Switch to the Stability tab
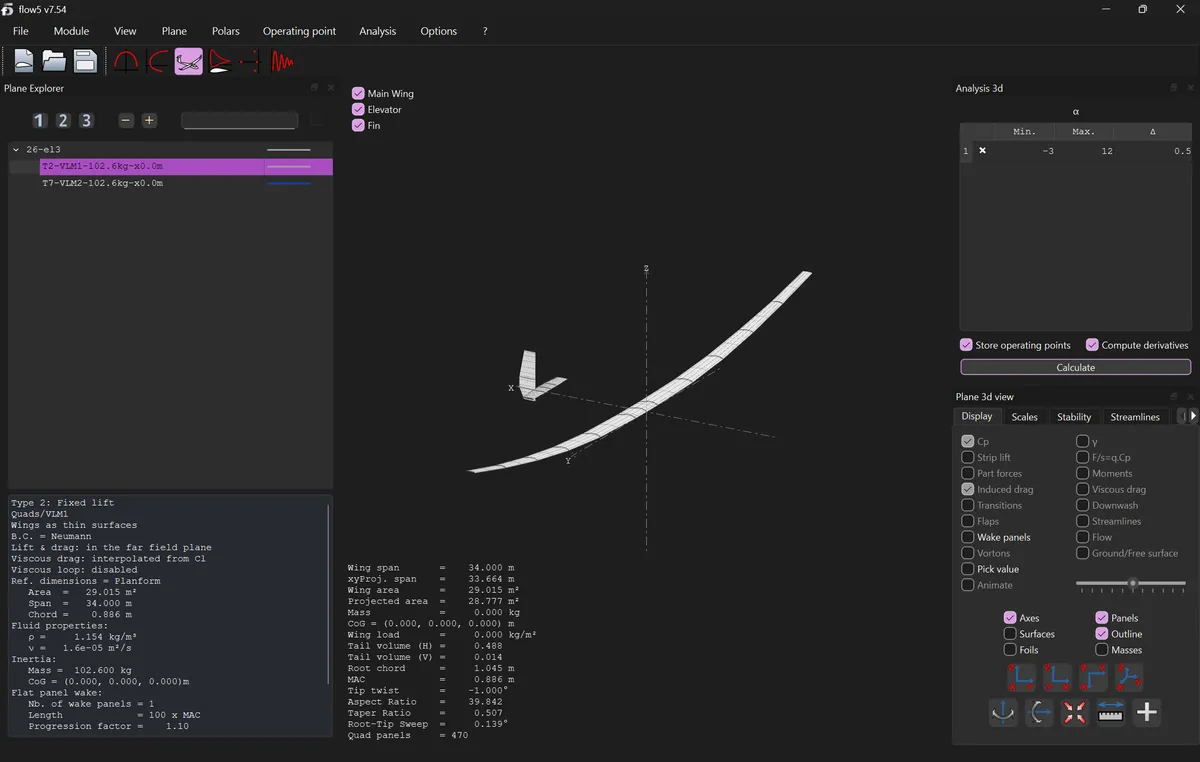1200x762 pixels. [1074, 417]
